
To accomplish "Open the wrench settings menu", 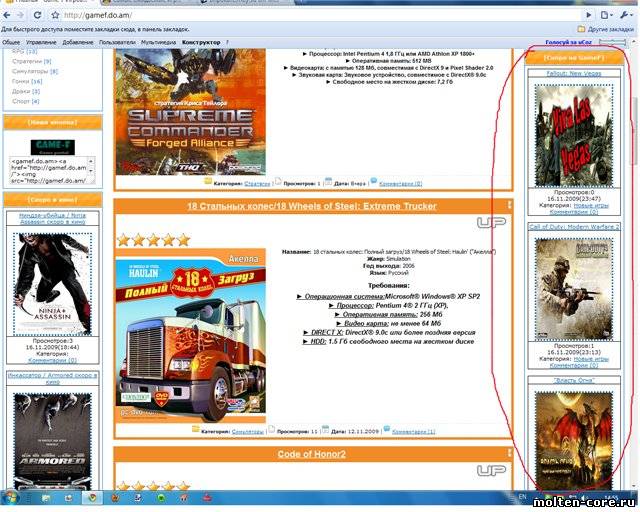I will (625, 15).
